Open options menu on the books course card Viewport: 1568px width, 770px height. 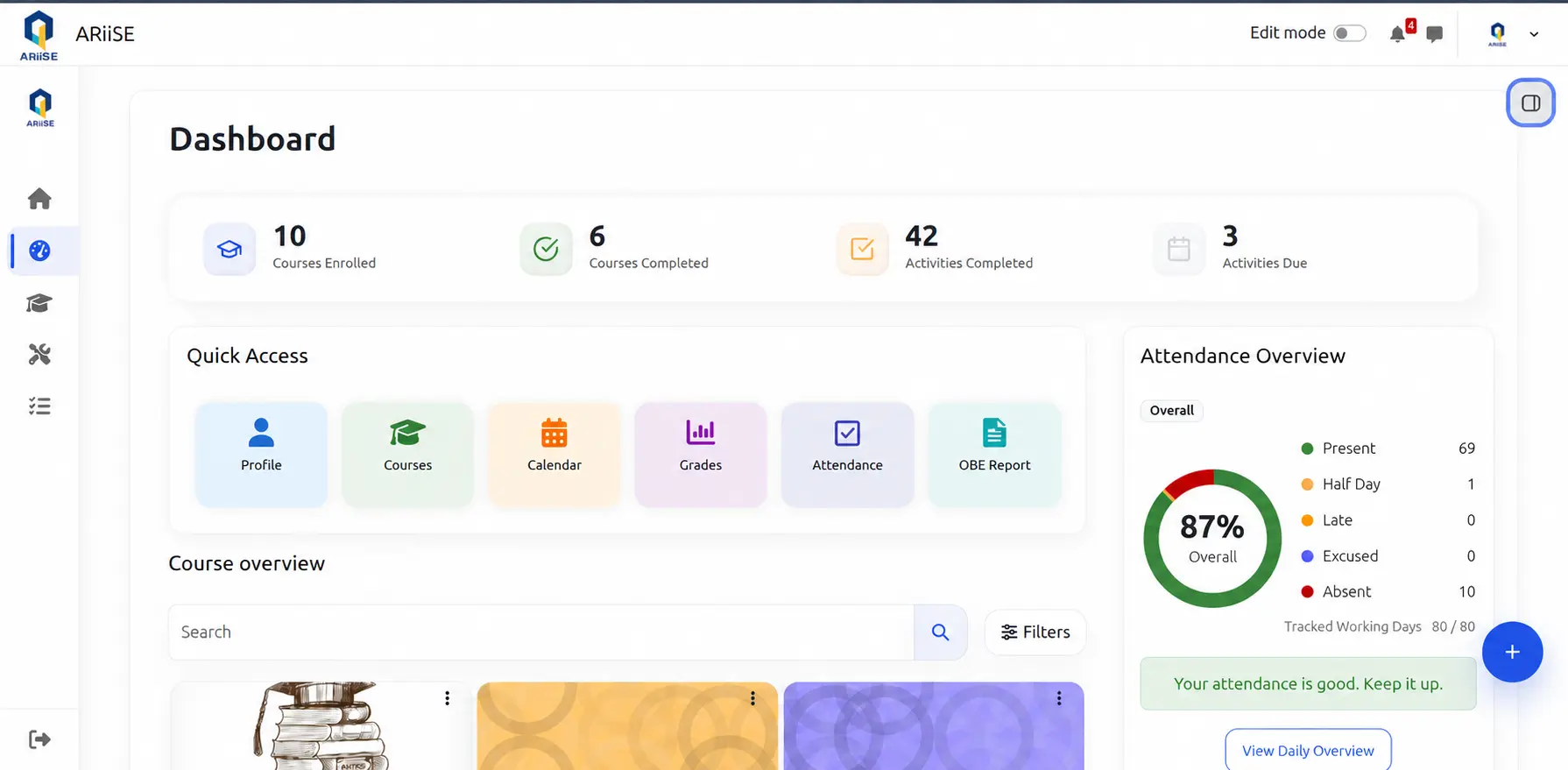pyautogui.click(x=447, y=698)
